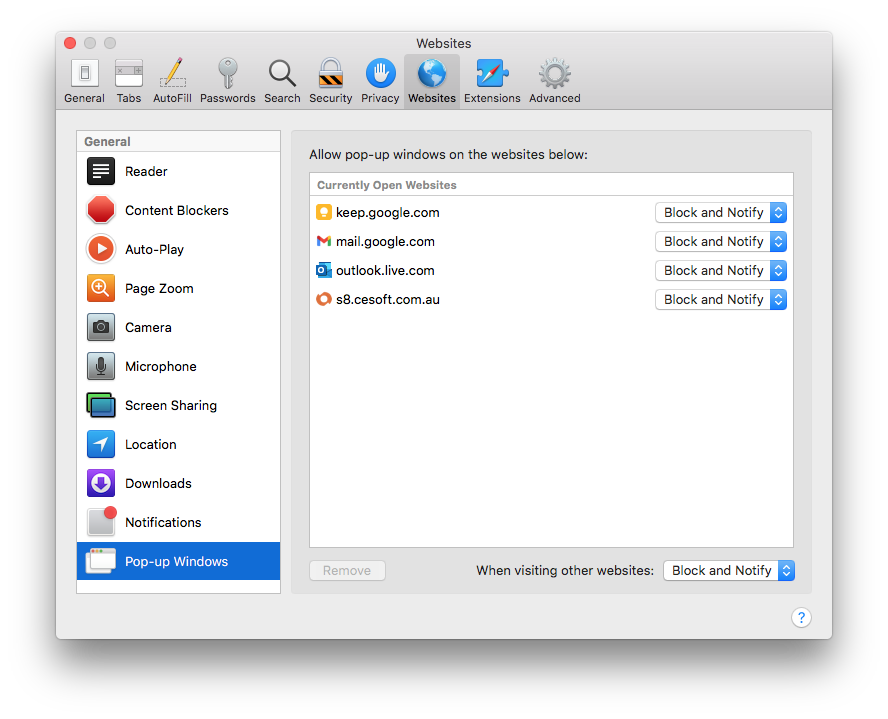Open outlook.live.com pop-up policy dropdown

[720, 270]
